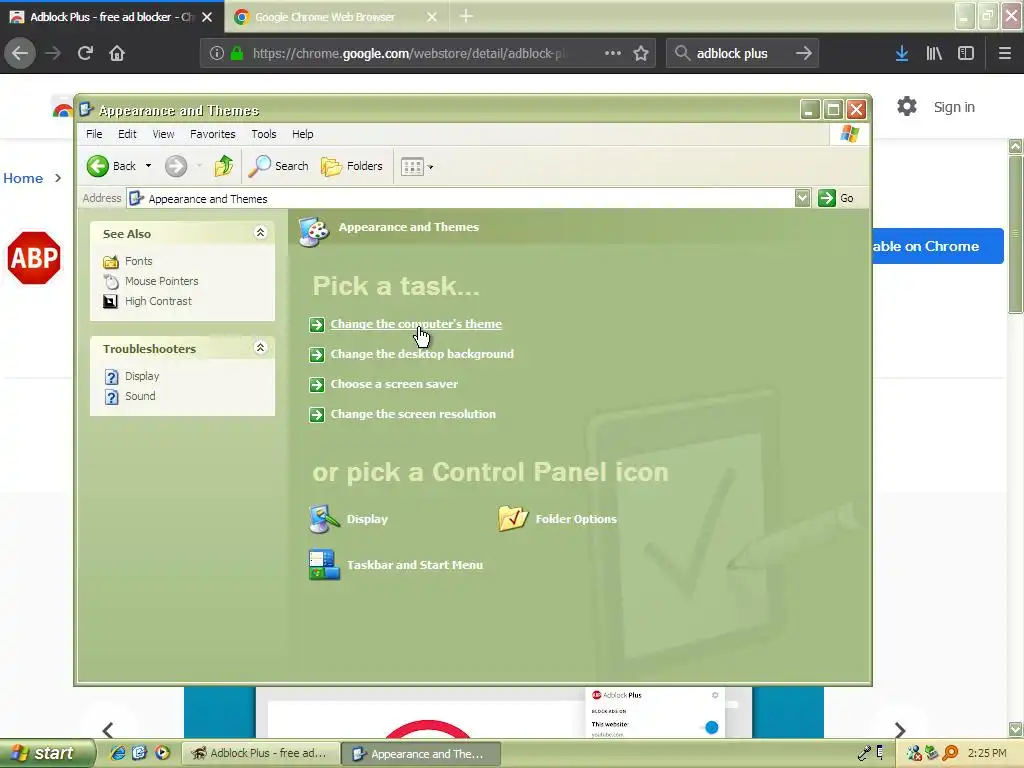The height and width of the screenshot is (768, 1024).
Task: Click Change the desktop background
Action: 422,354
